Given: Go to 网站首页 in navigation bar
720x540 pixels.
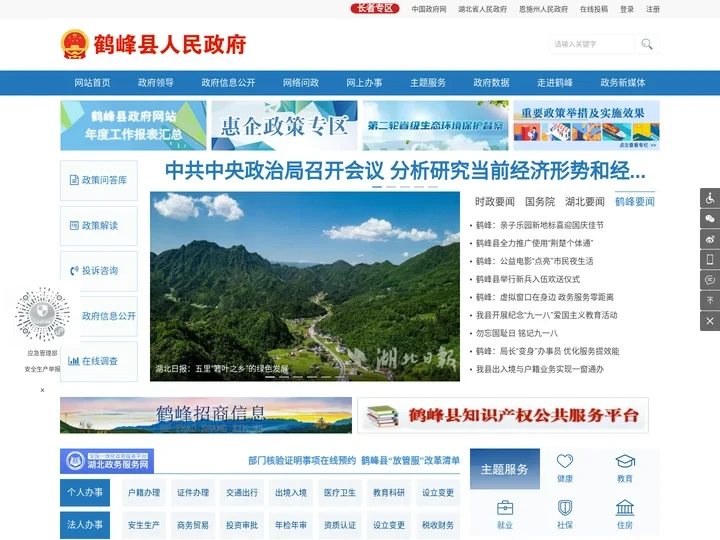Looking at the screenshot, I should 92,83.
